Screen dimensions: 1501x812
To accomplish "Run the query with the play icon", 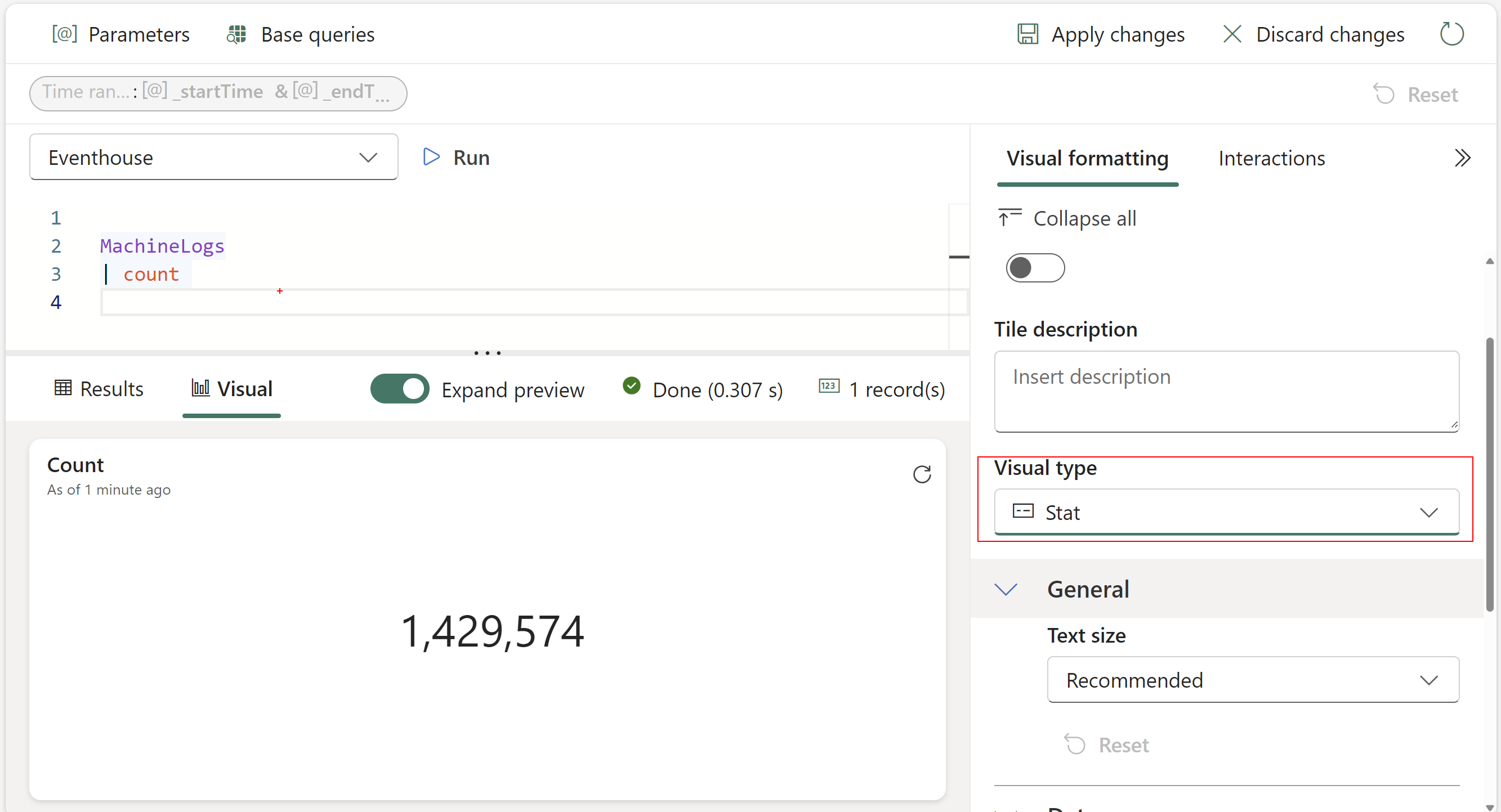I will pos(431,157).
